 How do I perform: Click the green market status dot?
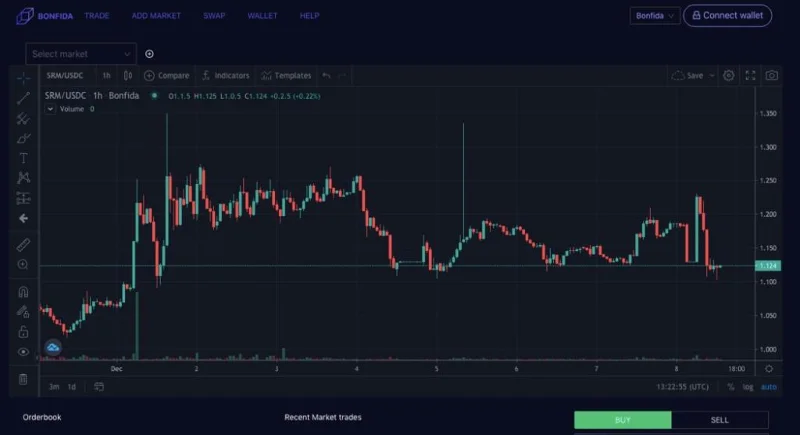click(154, 95)
